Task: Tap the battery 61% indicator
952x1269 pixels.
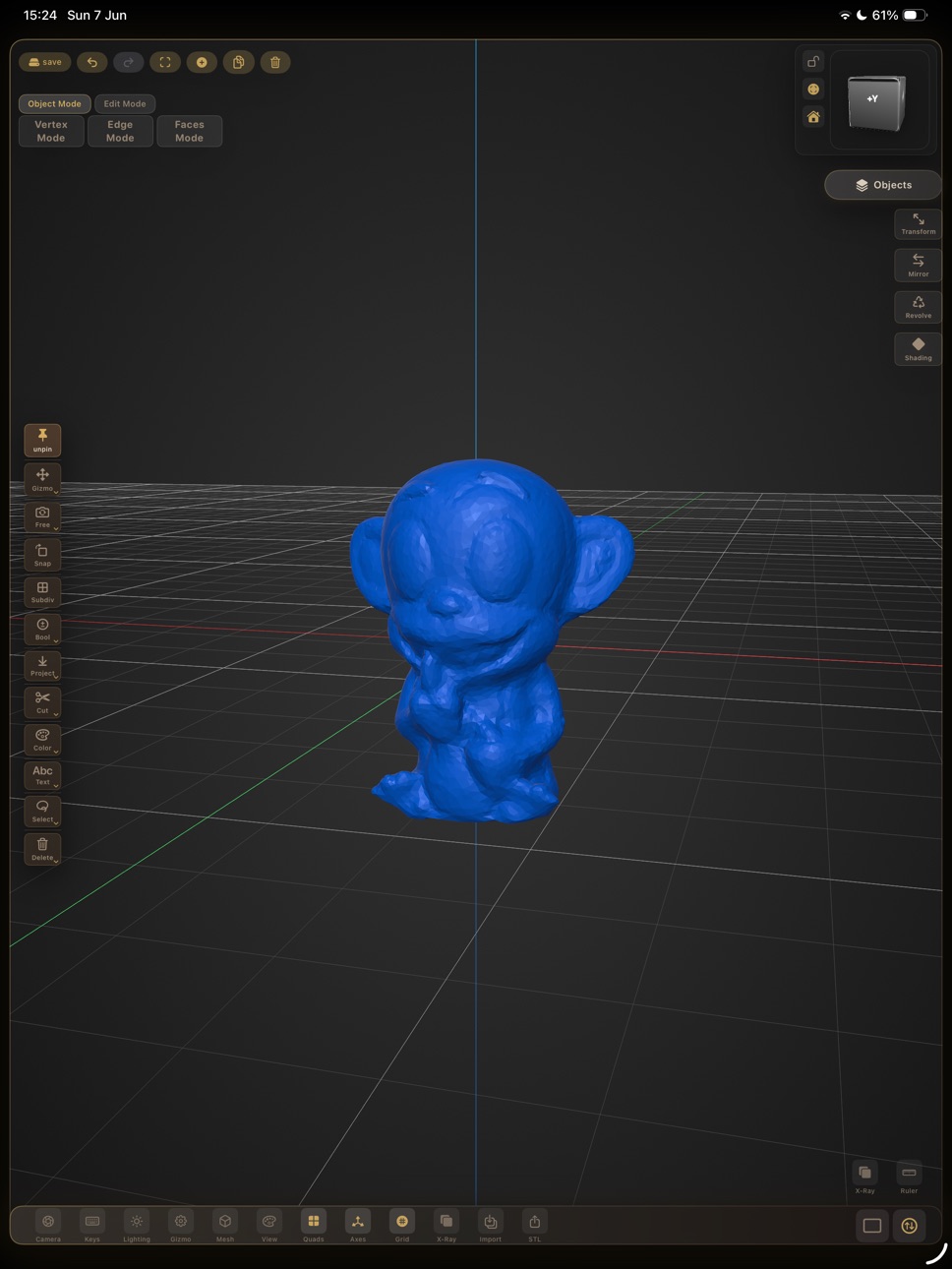Action: coord(900,16)
